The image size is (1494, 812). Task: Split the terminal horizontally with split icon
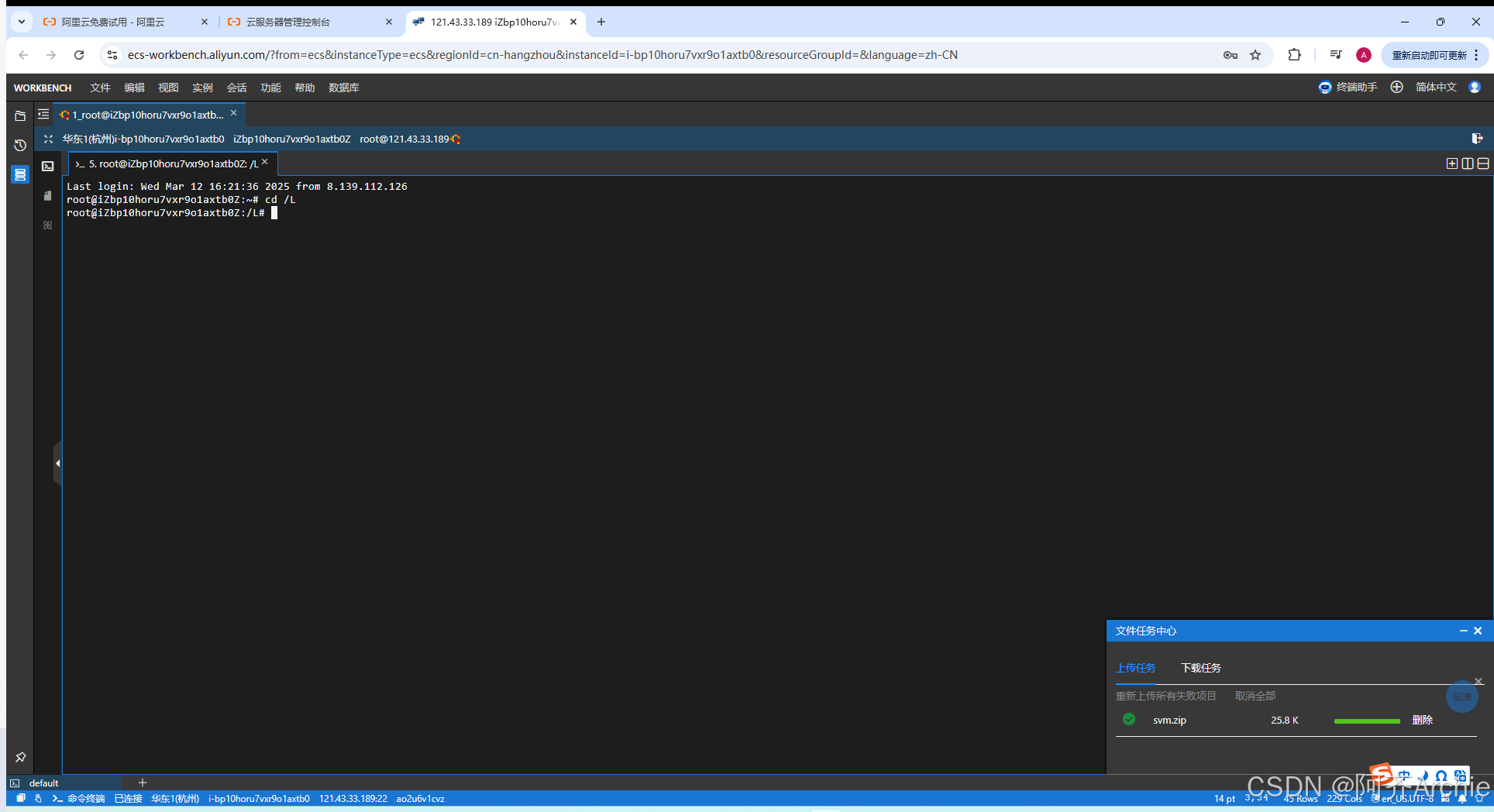(1483, 163)
